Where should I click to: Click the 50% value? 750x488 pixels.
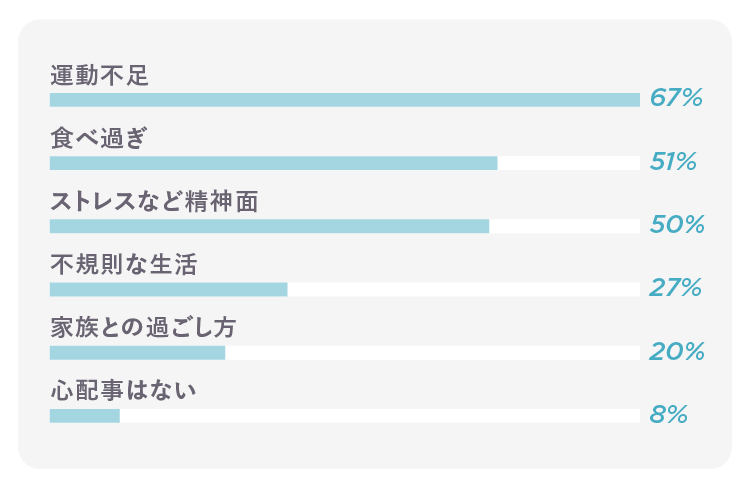point(677,224)
